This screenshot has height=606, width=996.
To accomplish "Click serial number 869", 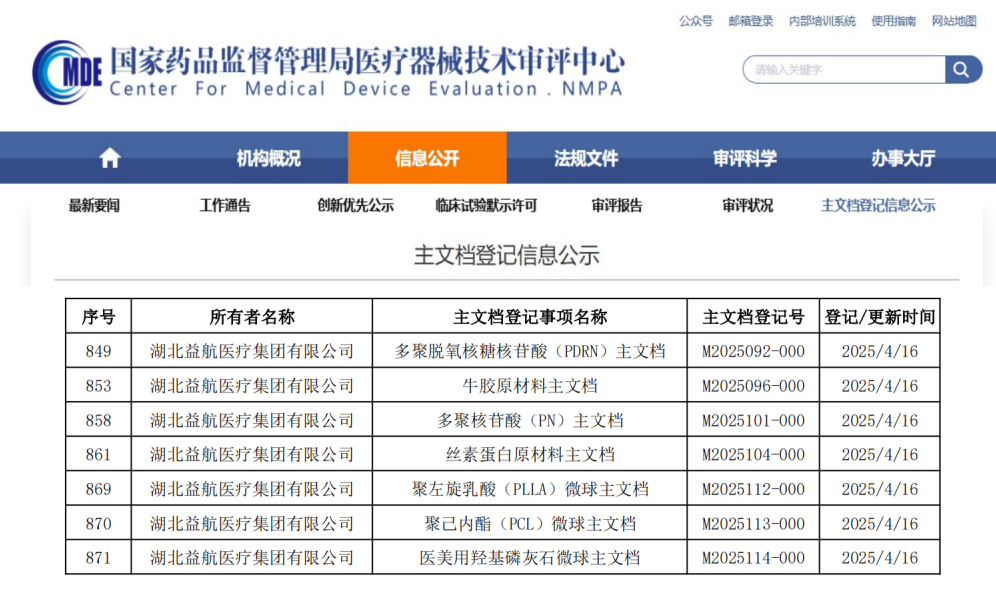I will [x=98, y=489].
